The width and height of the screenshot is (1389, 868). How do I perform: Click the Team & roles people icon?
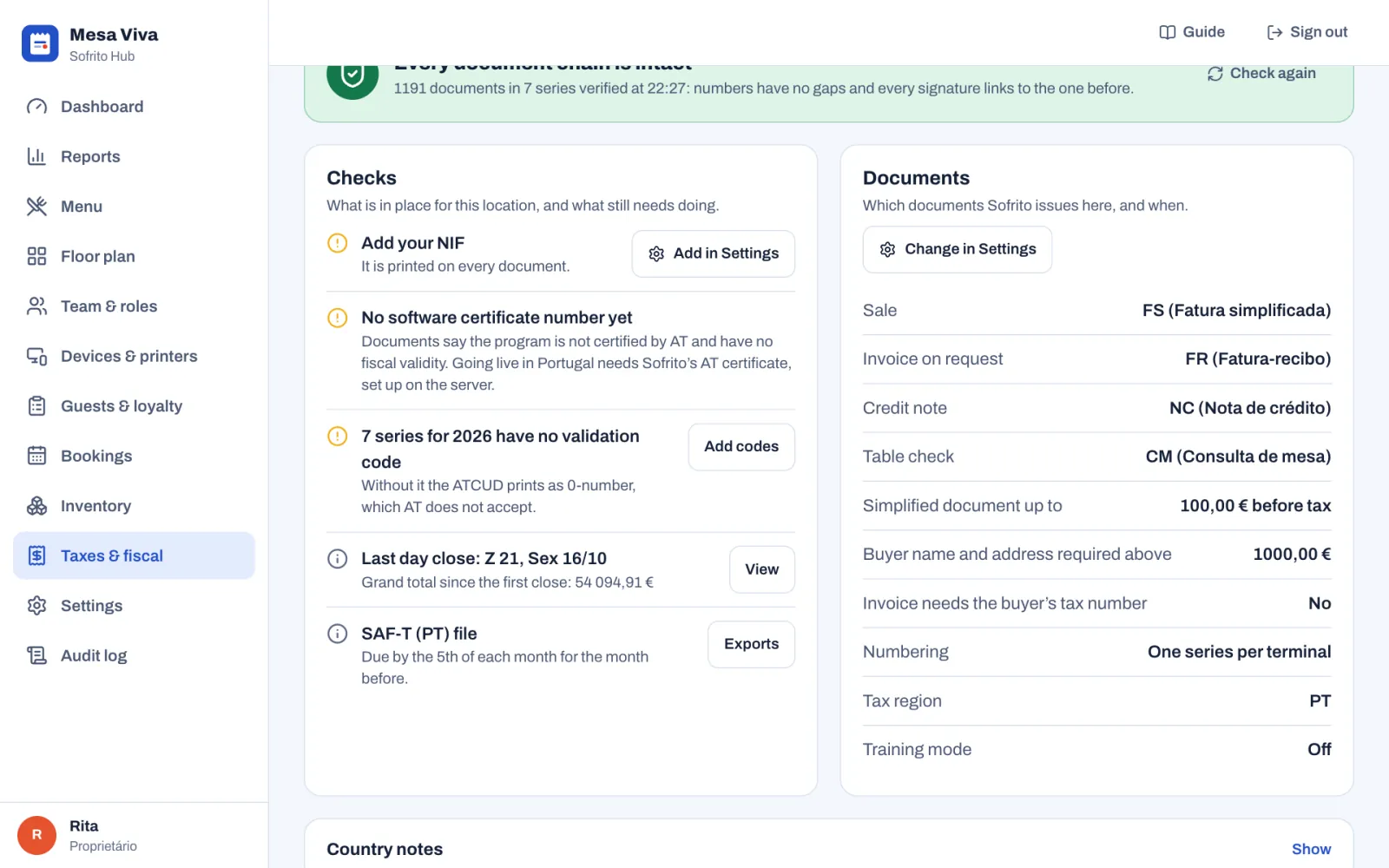coord(36,306)
